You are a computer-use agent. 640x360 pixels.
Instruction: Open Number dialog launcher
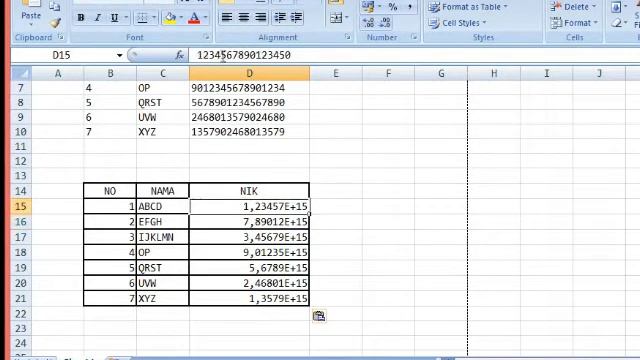tap(414, 37)
